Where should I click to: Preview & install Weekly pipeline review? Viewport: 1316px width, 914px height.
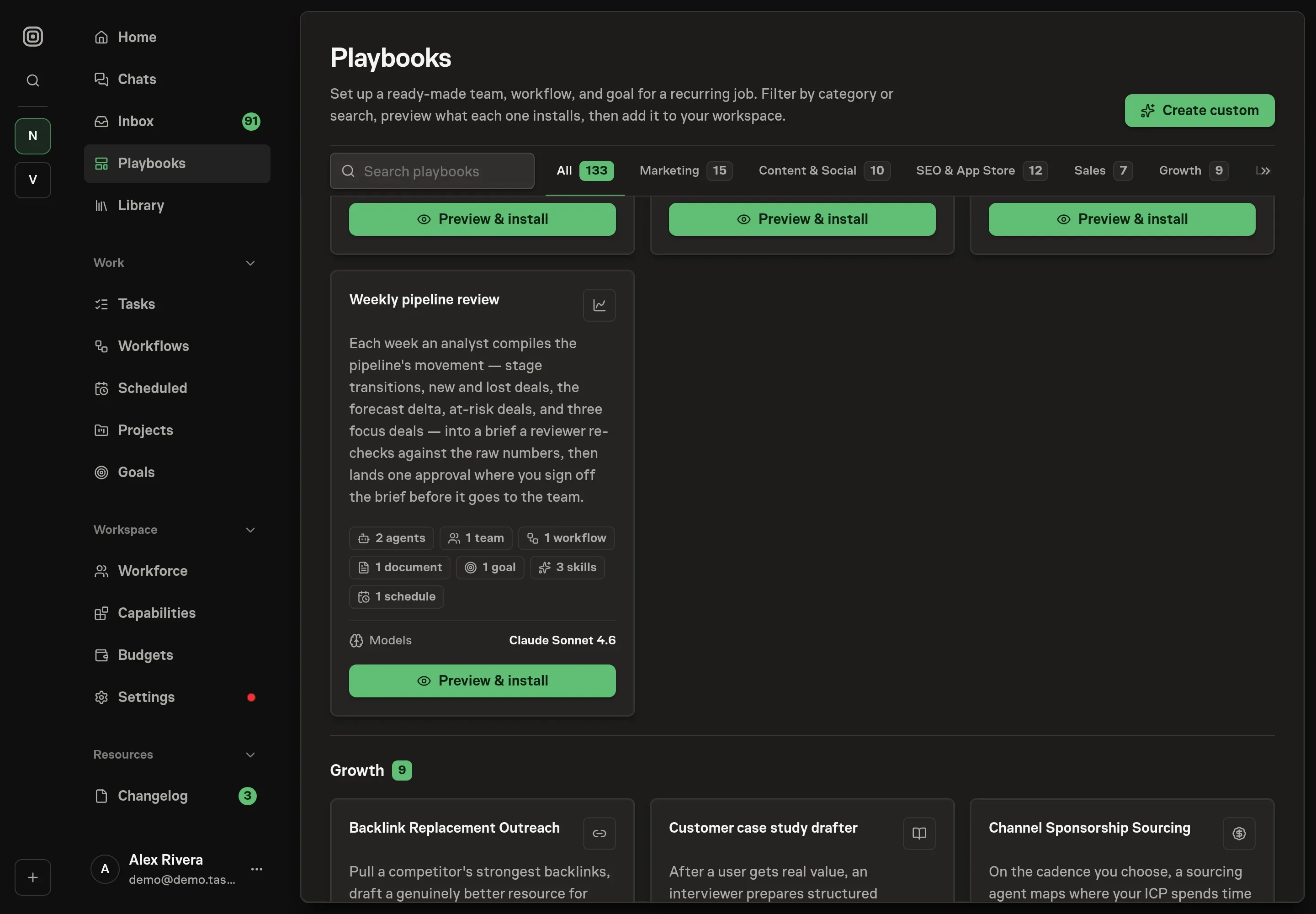[482, 681]
